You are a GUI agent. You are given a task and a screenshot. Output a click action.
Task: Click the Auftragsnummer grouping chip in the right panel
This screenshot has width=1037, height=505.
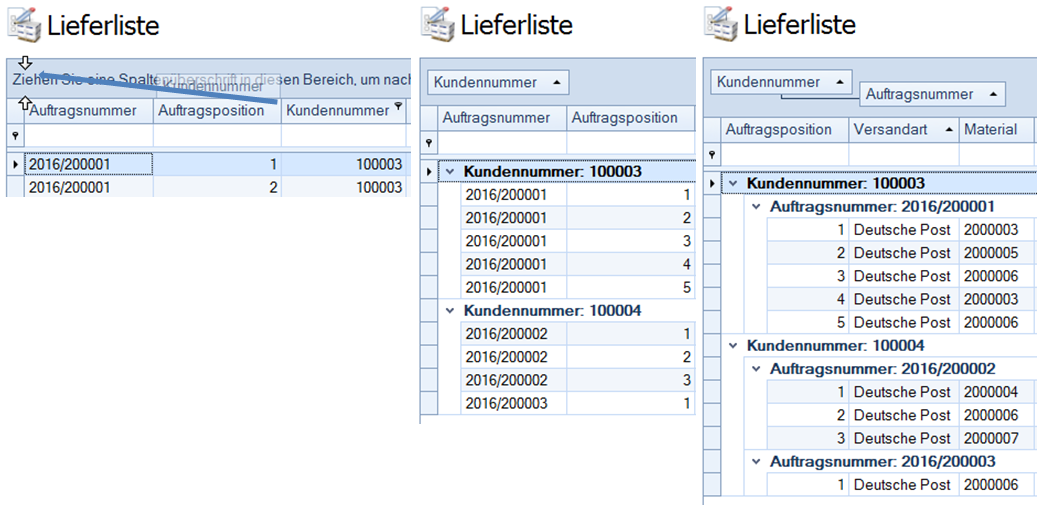click(931, 94)
